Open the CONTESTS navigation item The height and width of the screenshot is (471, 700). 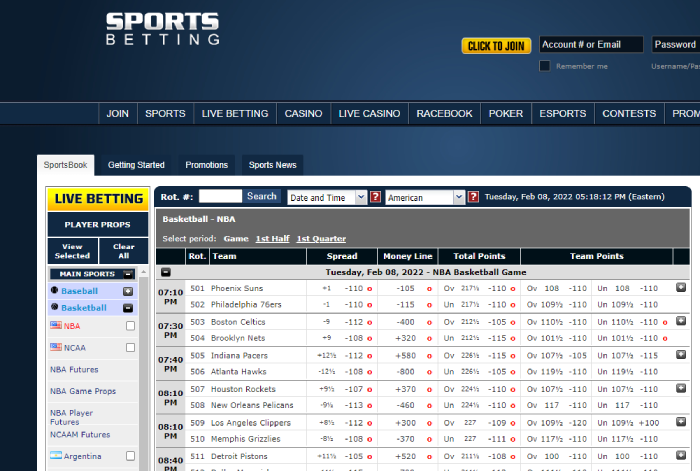tap(629, 113)
